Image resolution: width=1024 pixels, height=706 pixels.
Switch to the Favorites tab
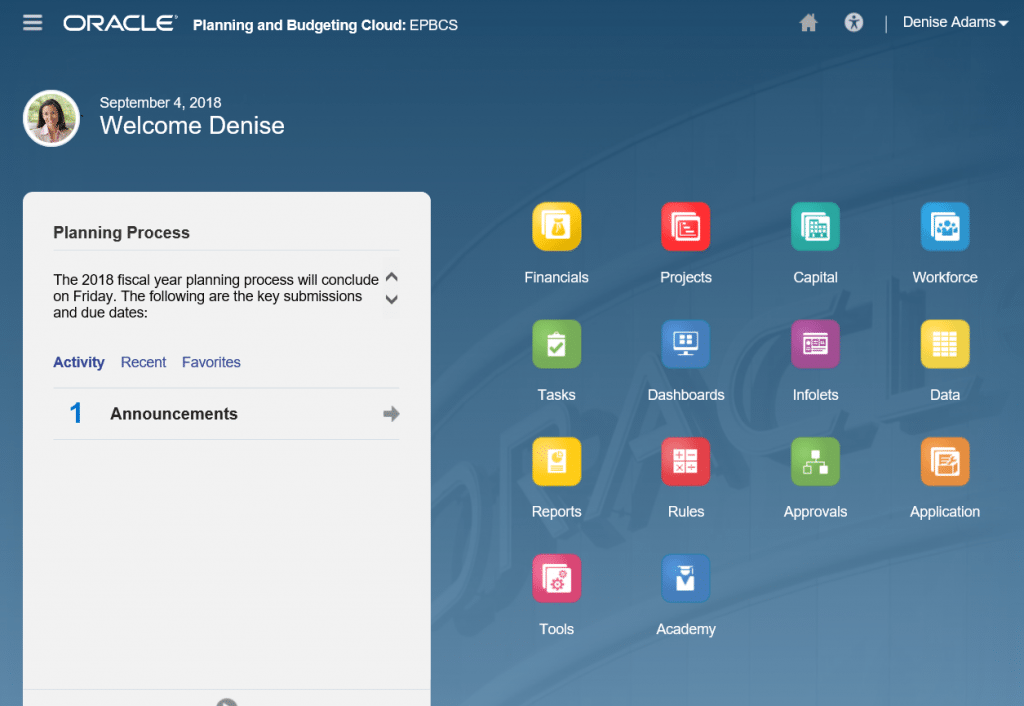pyautogui.click(x=211, y=362)
